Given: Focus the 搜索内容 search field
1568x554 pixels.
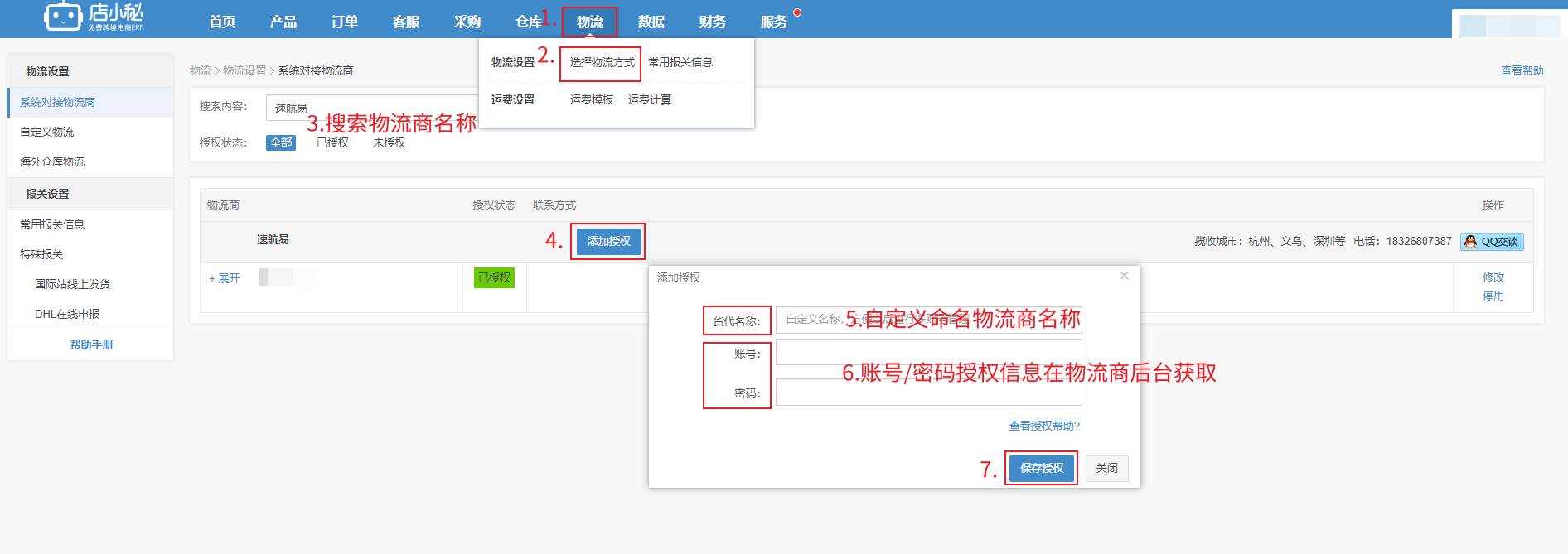Looking at the screenshot, I should 373,108.
